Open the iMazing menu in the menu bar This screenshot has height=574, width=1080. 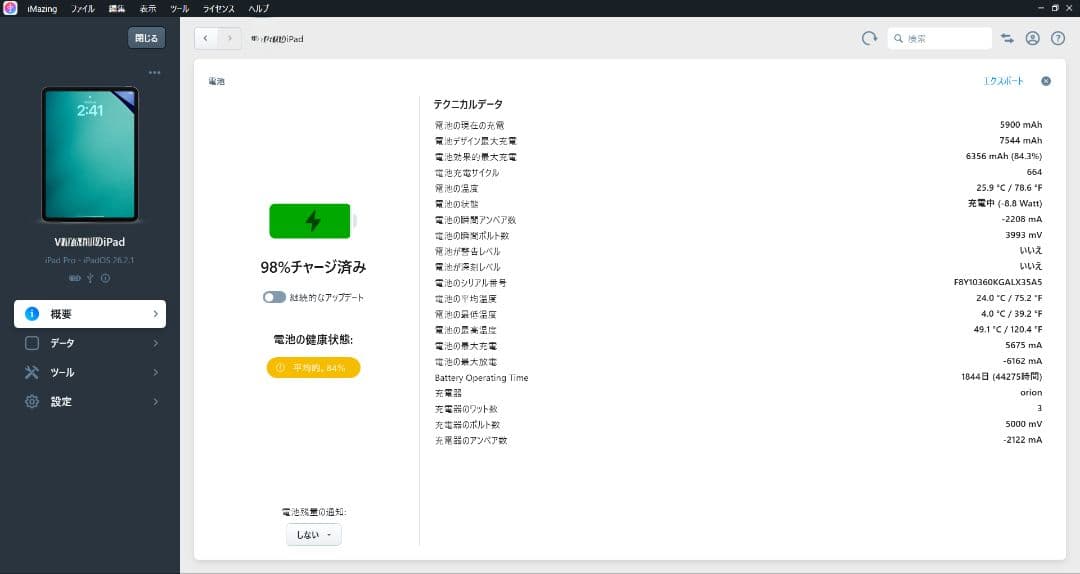pyautogui.click(x=42, y=9)
